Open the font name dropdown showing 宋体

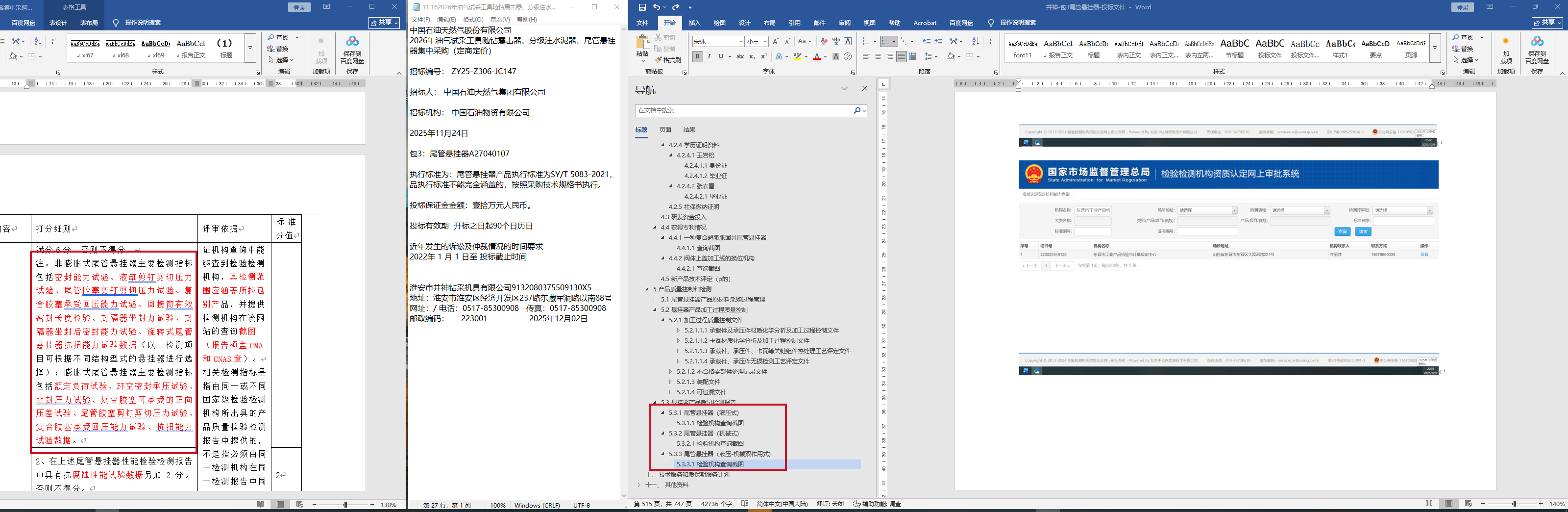point(741,42)
